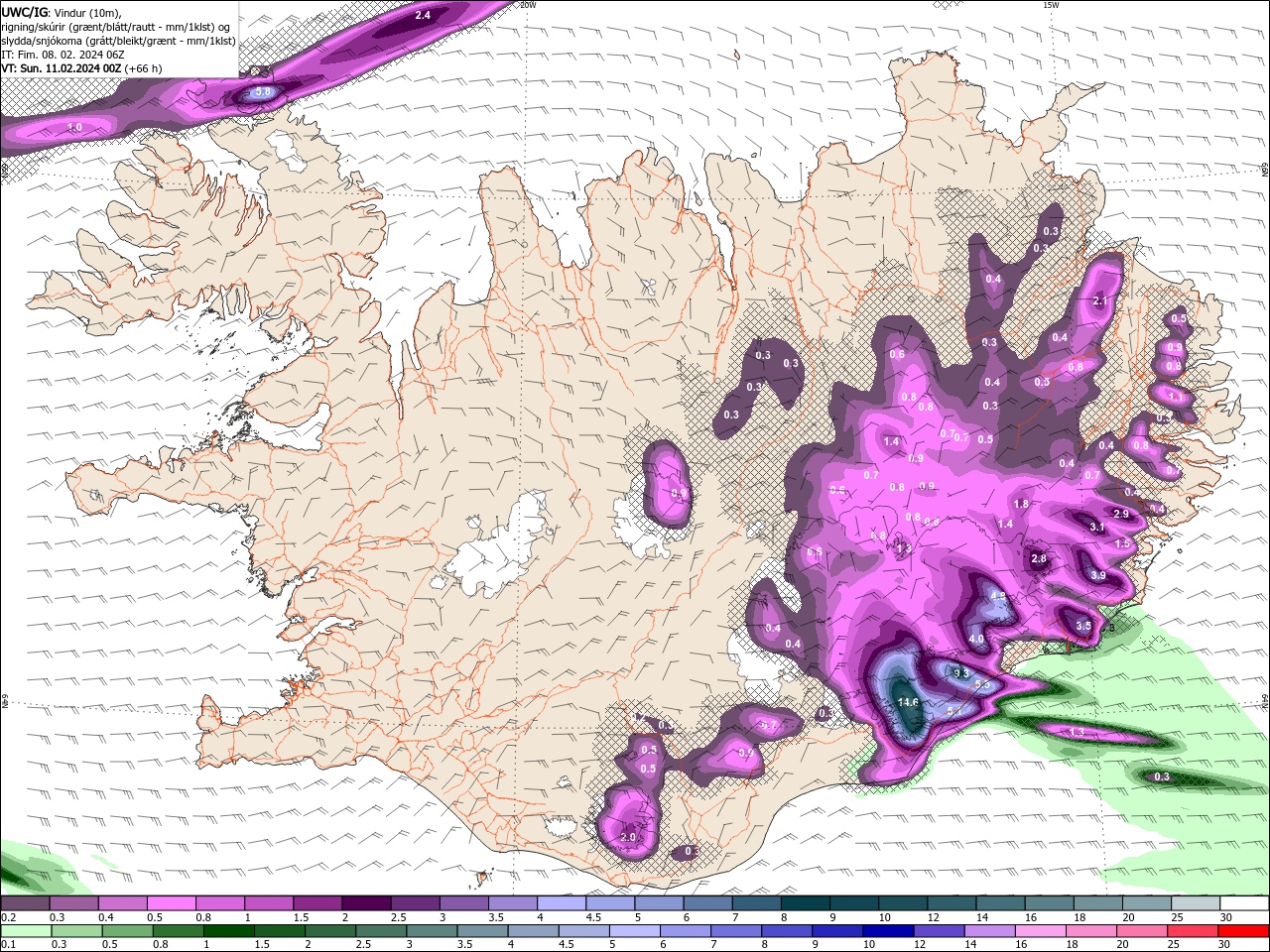Select the 1.8 snowfall value on the map

coord(1021,505)
